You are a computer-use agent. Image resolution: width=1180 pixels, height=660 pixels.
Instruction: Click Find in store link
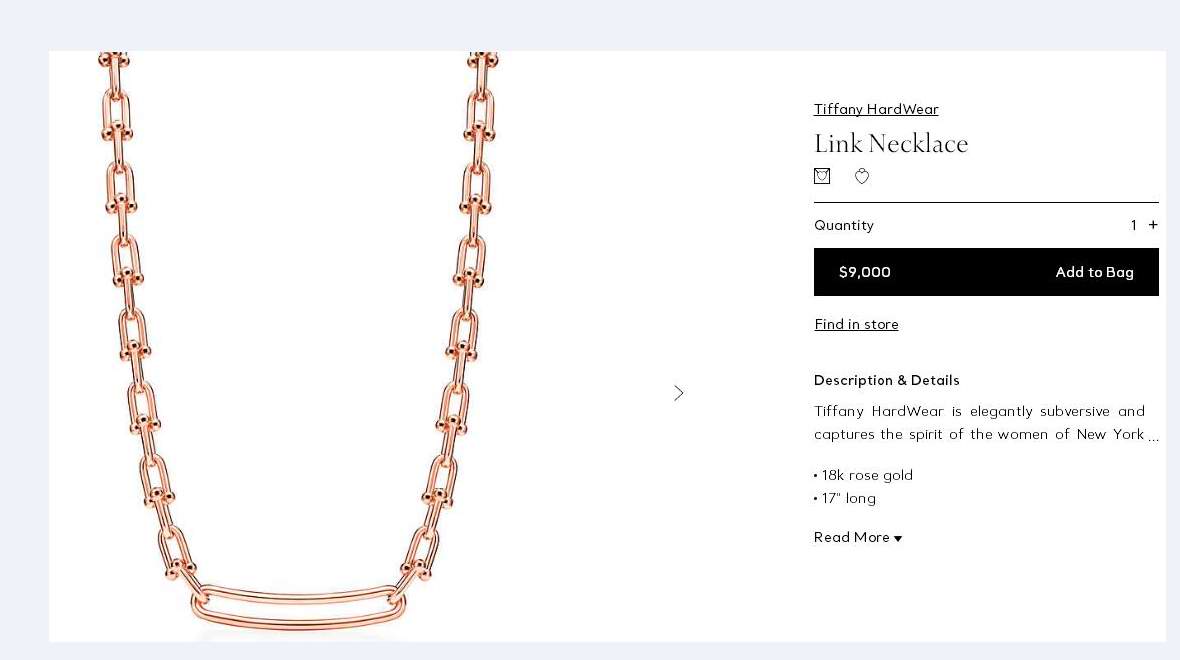[856, 324]
